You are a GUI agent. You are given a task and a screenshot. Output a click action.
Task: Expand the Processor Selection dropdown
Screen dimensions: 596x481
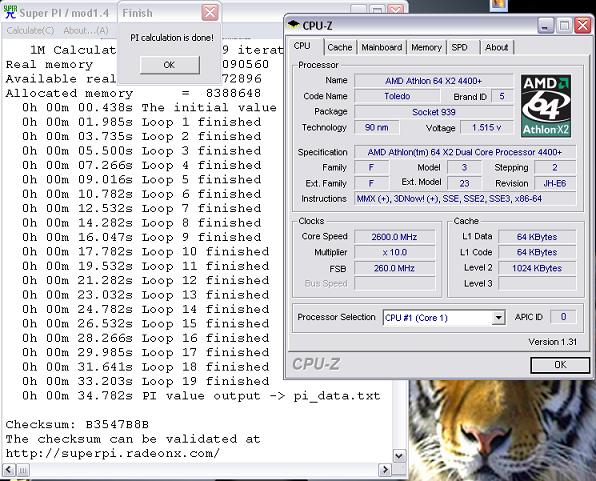tap(498, 317)
